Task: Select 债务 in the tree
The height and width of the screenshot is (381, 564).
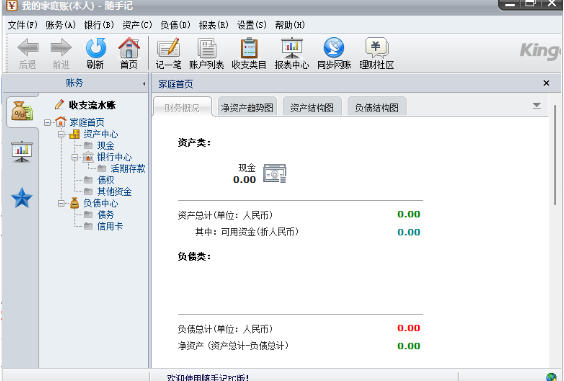Action: pyautogui.click(x=106, y=214)
